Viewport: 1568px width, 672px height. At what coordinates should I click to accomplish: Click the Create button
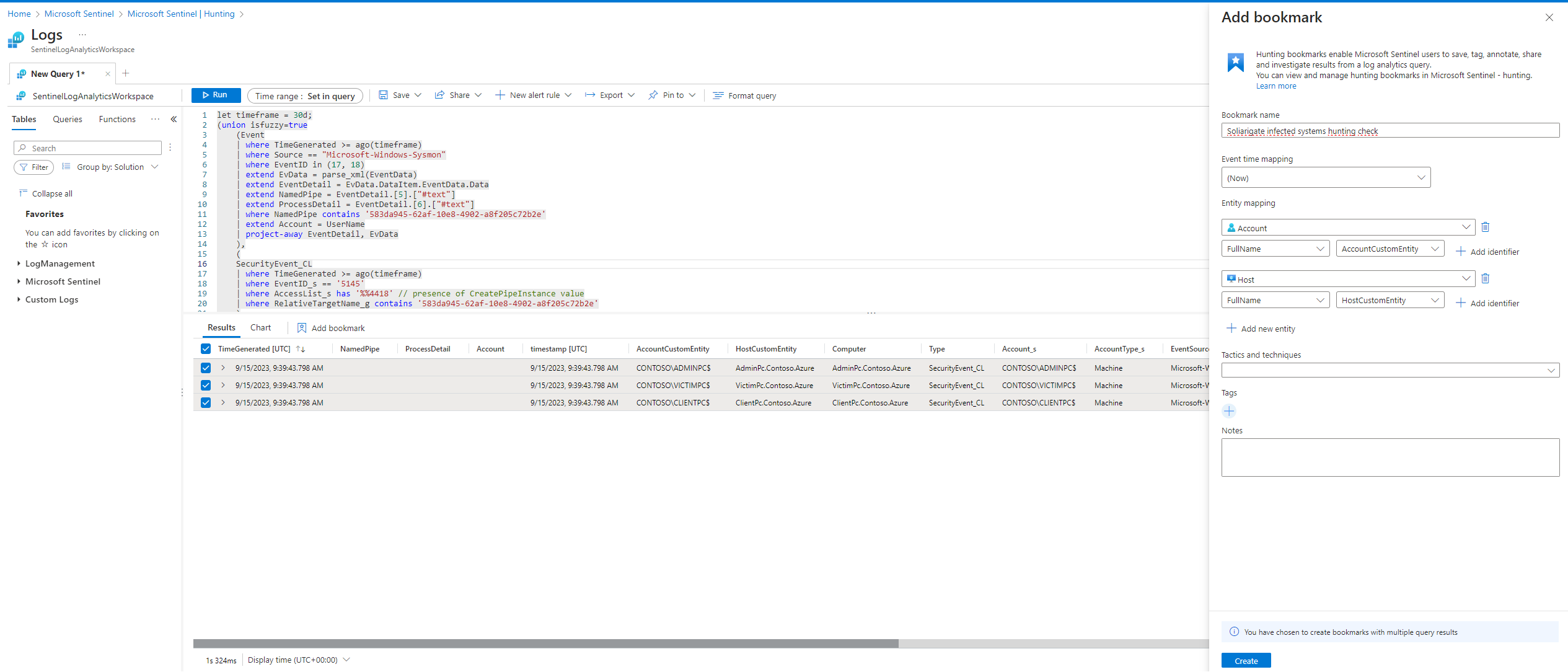pos(1246,661)
